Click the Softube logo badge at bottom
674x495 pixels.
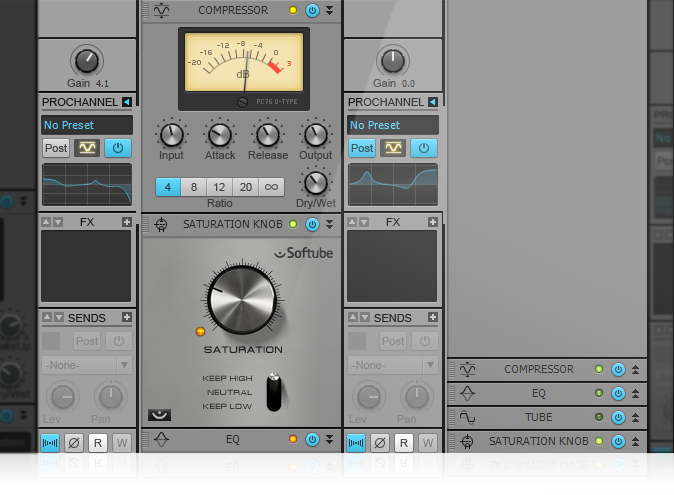(x=159, y=415)
